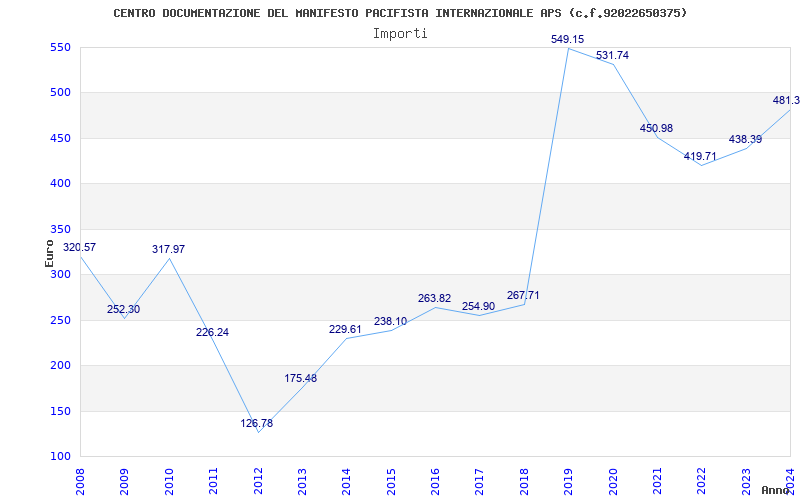Screen dimensions: 800x500
Task: Click the 2022 year tick label
Action: [x=702, y=481]
